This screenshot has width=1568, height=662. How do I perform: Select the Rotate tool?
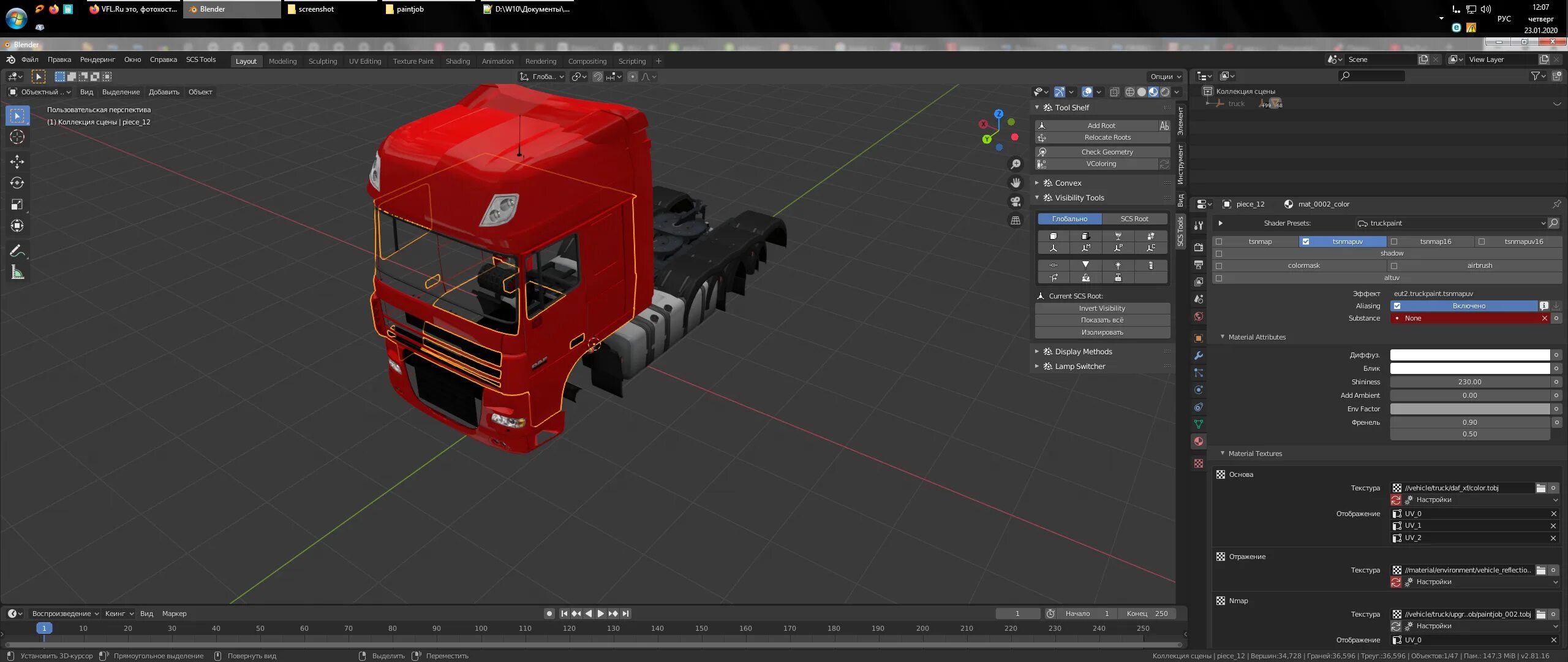click(x=17, y=183)
